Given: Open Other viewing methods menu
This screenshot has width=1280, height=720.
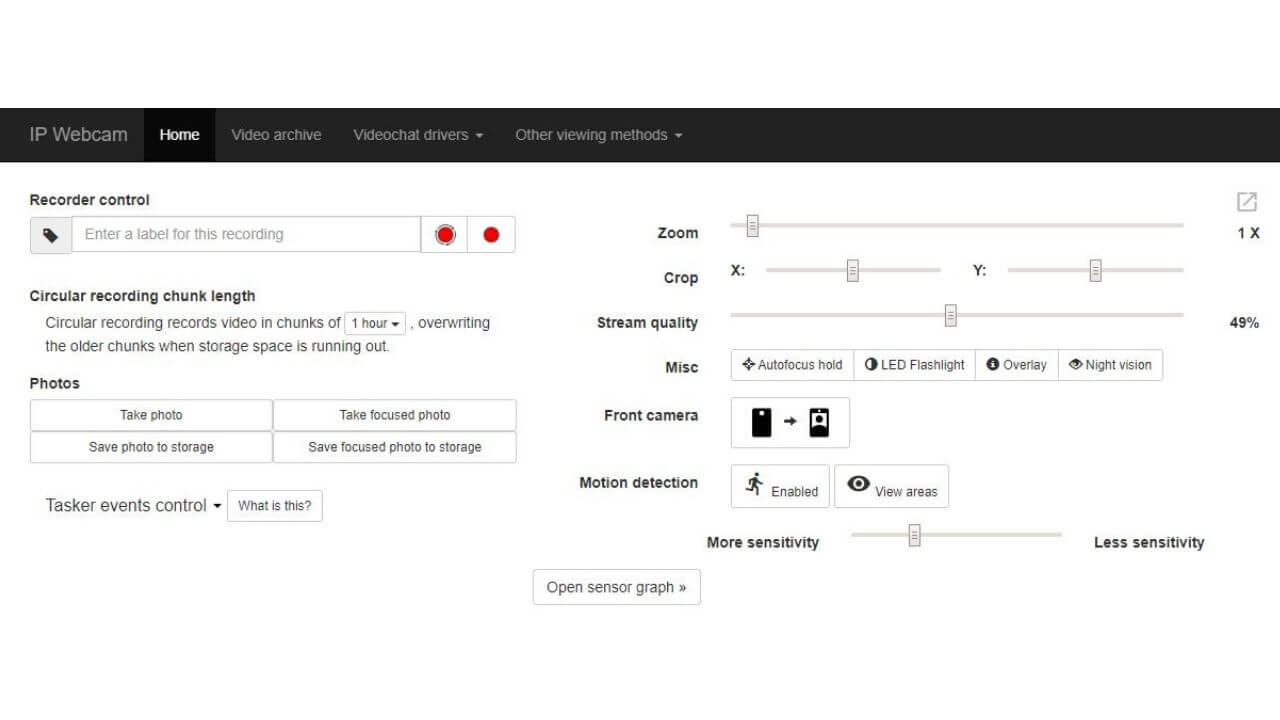Looking at the screenshot, I should 598,135.
